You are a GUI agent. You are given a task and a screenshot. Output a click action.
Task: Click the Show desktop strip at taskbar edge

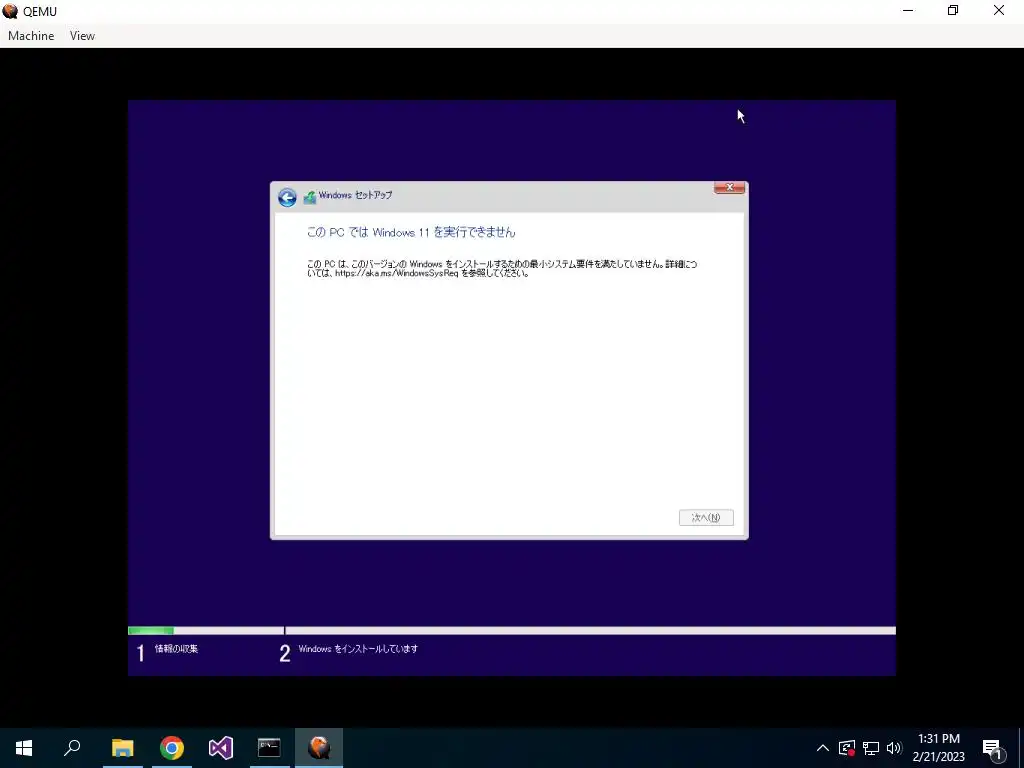pos(1021,748)
